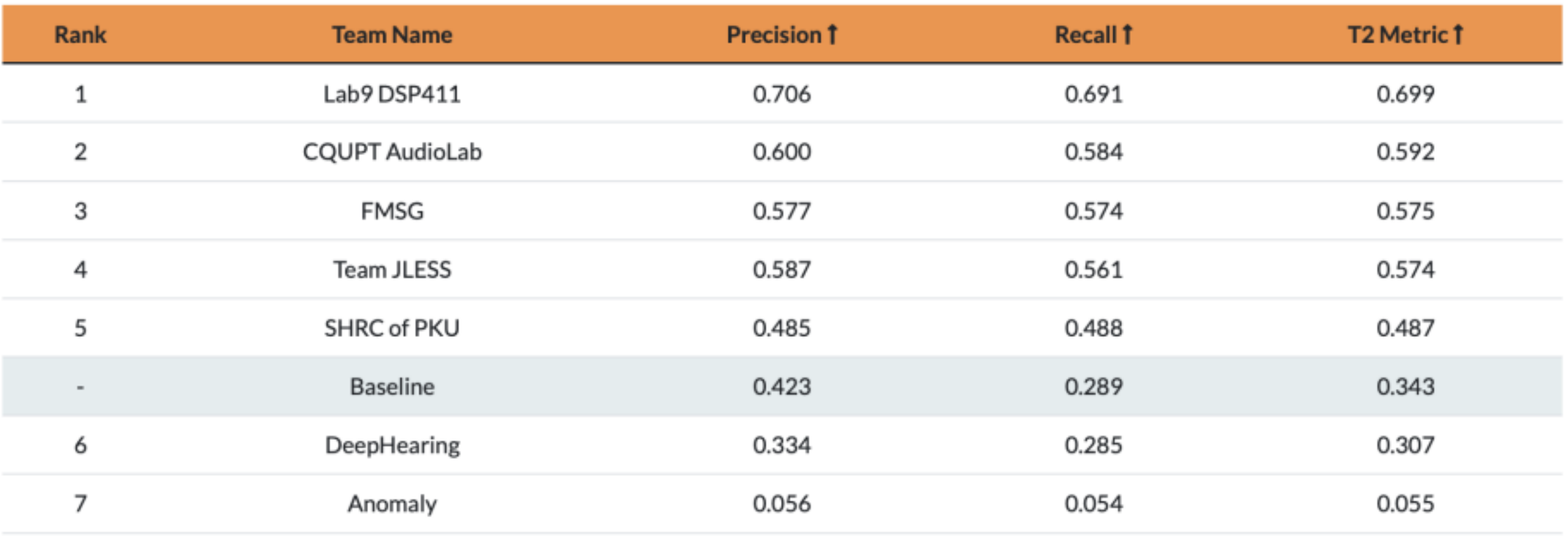Click the DeepHearing team name
1568x544 pixels.
point(392,445)
